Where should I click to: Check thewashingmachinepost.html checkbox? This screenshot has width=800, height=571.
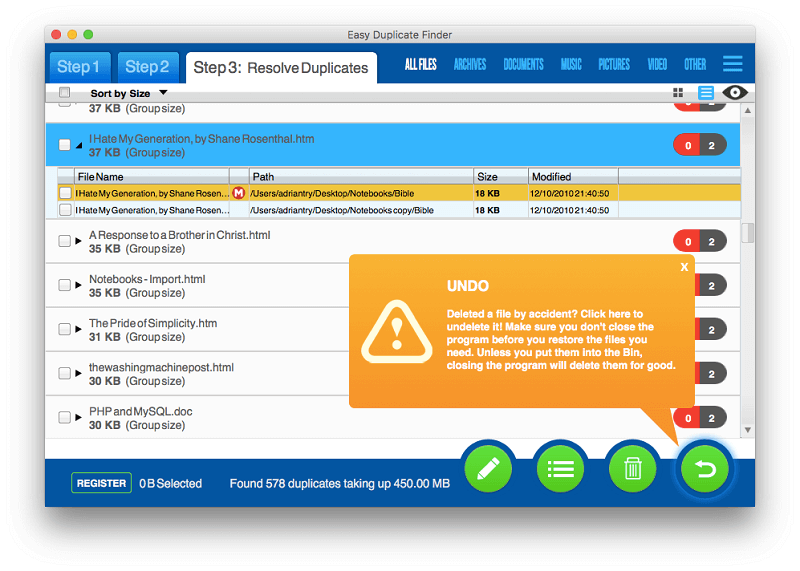point(64,373)
